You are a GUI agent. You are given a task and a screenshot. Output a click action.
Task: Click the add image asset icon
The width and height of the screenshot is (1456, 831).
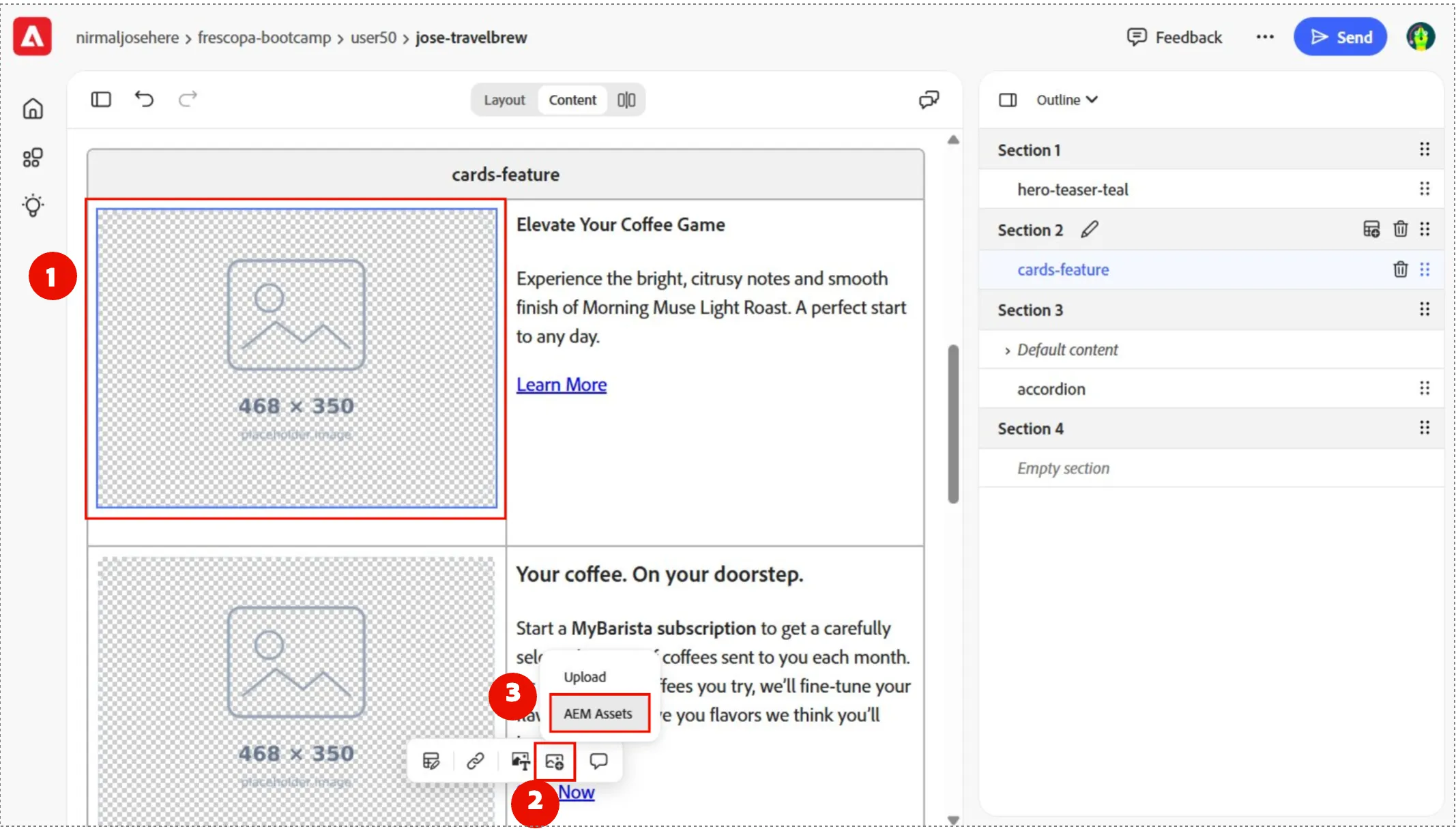pyautogui.click(x=555, y=761)
